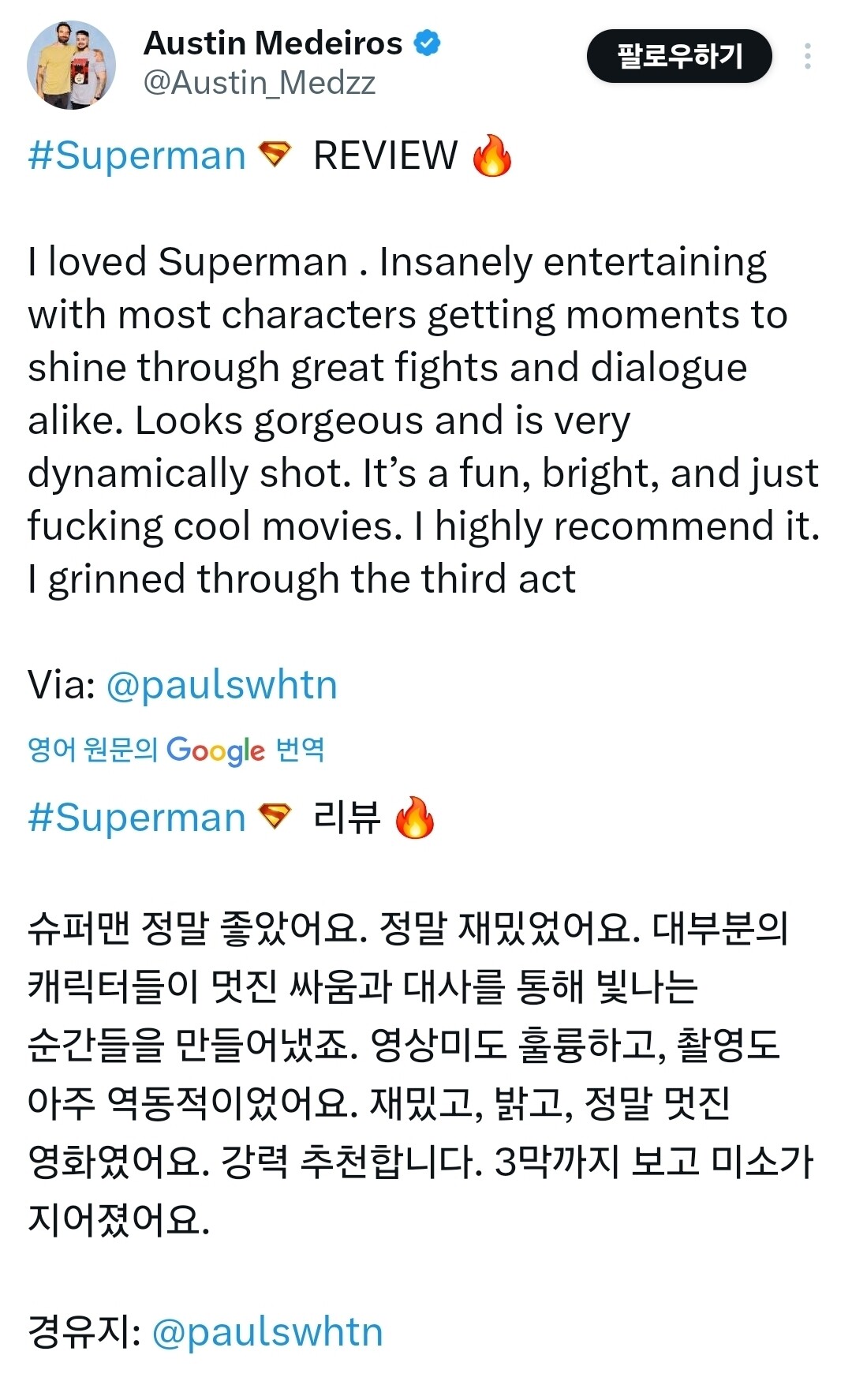Click the REVIEW heading word
The height and width of the screenshot is (1400, 852).
pos(385,155)
